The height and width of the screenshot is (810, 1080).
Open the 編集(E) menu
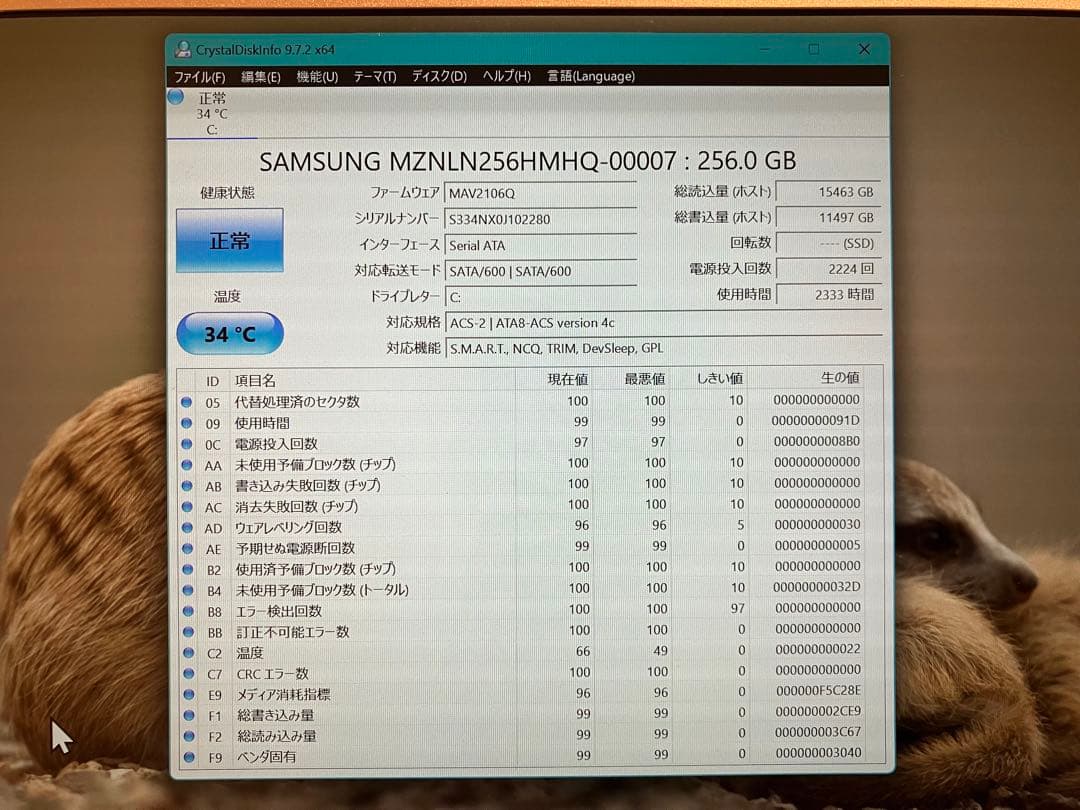tap(259, 76)
